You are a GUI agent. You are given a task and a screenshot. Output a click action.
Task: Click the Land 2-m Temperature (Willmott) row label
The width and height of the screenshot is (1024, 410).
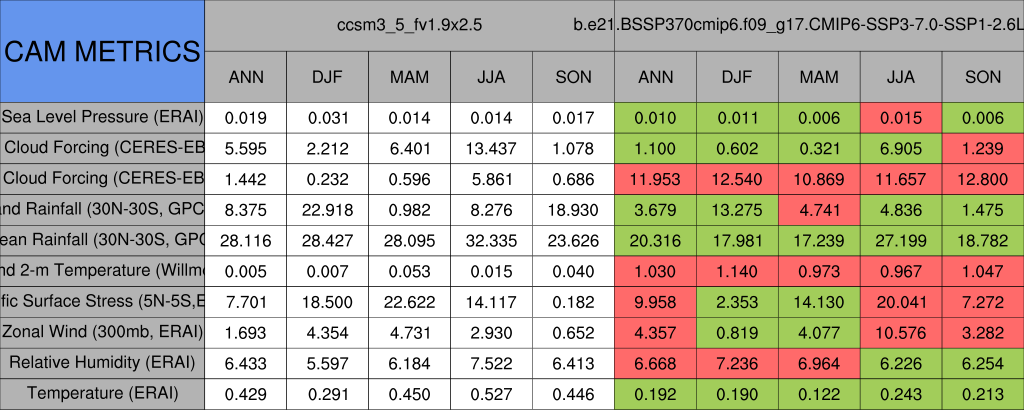102,271
